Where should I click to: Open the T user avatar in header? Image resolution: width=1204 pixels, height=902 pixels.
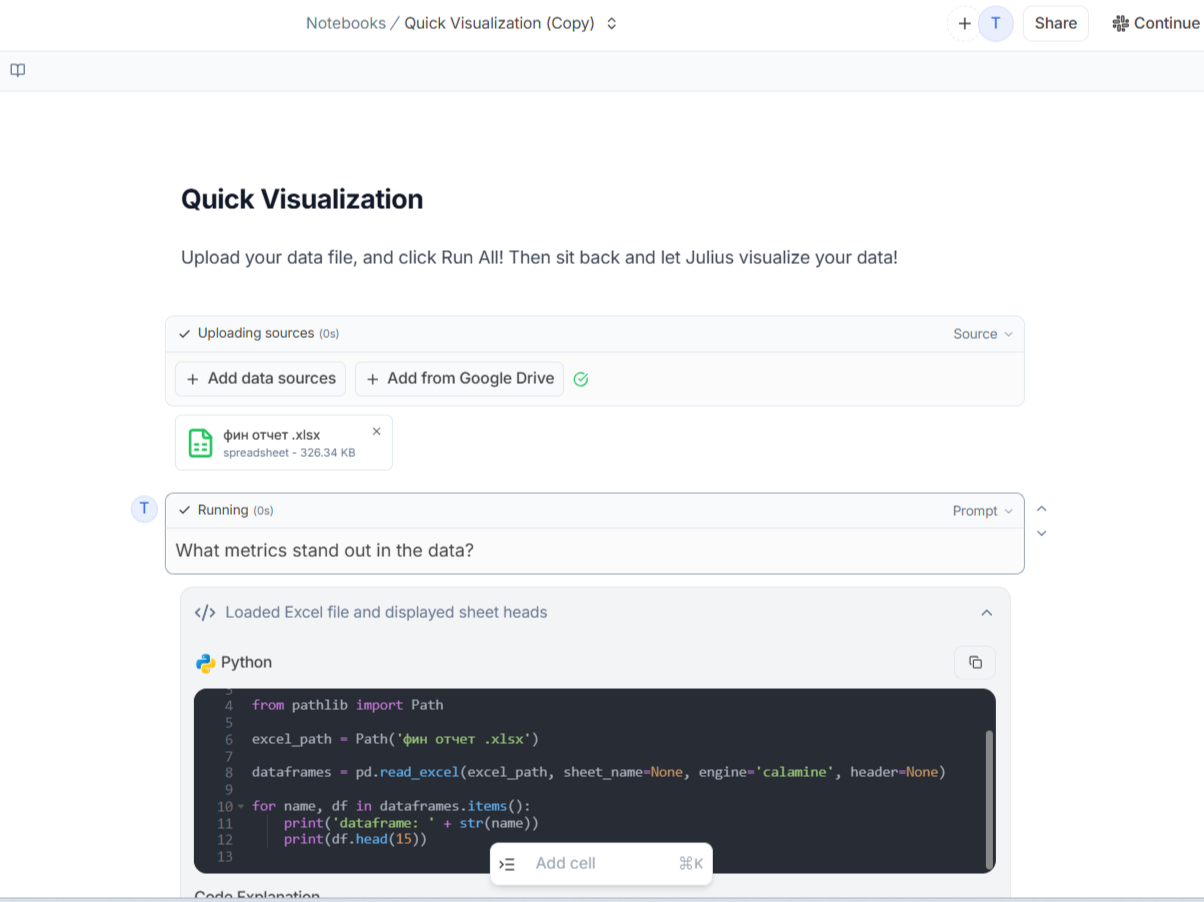tap(995, 23)
